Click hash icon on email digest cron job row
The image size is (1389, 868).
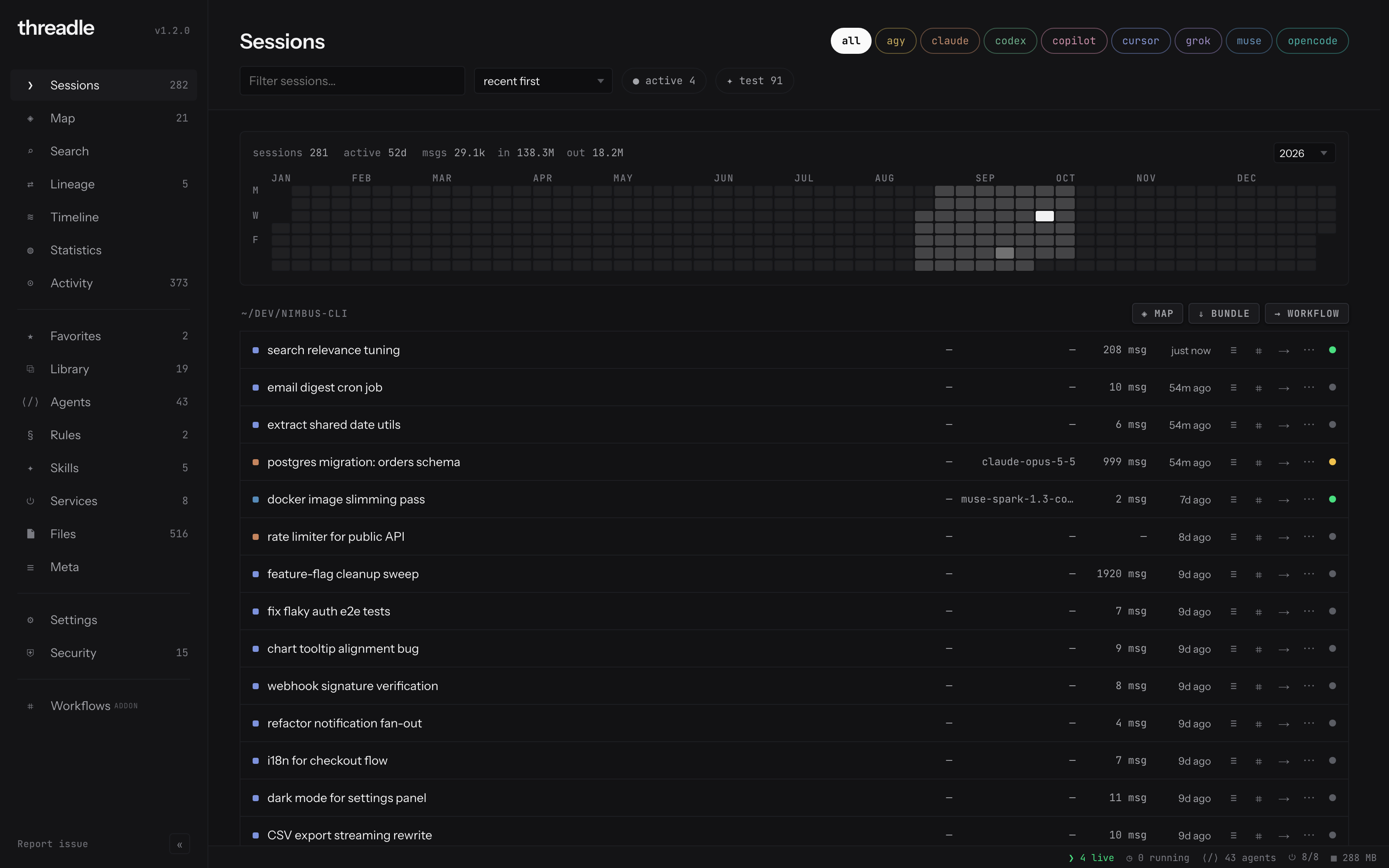(1259, 388)
